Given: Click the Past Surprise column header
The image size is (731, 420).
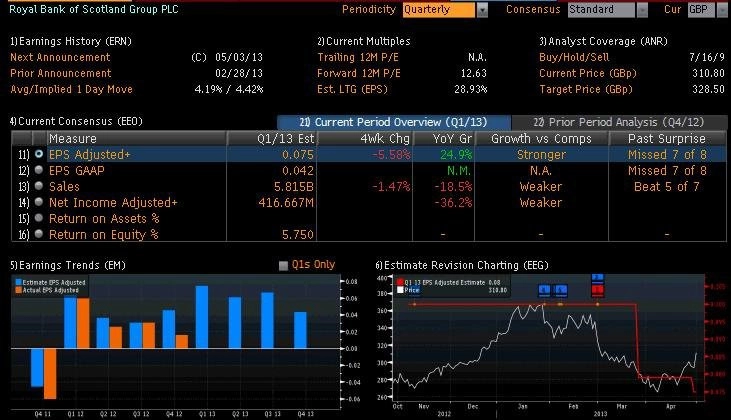Looking at the screenshot, I should [x=667, y=138].
